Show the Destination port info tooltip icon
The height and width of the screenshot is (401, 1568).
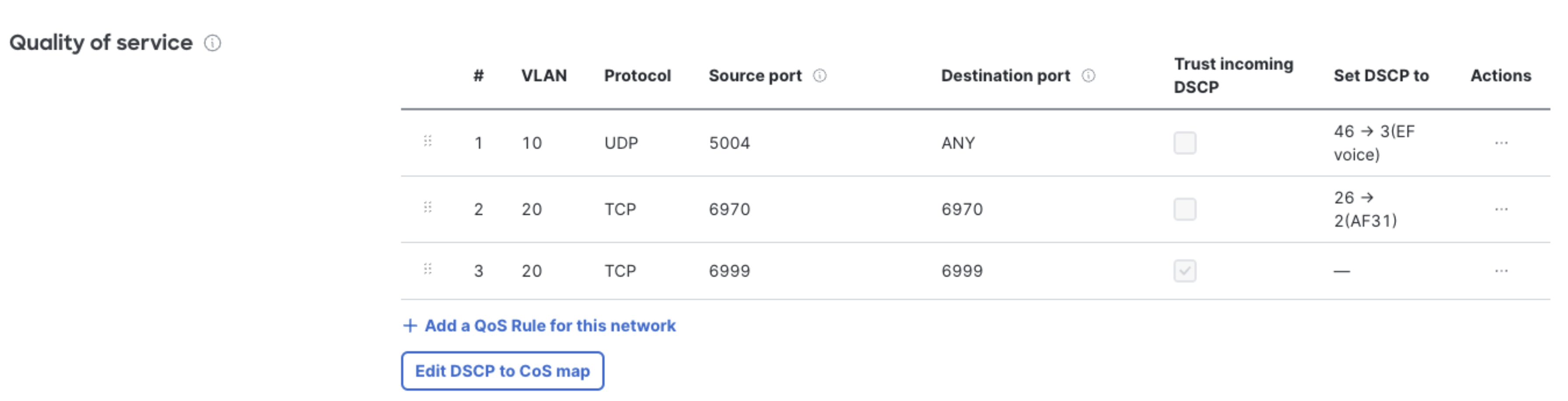[1088, 76]
